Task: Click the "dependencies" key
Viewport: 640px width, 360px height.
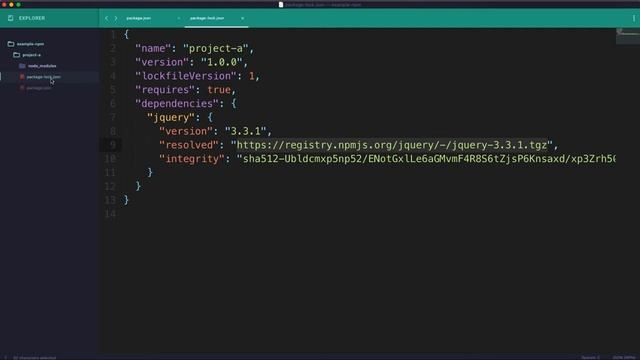Action: coord(178,104)
